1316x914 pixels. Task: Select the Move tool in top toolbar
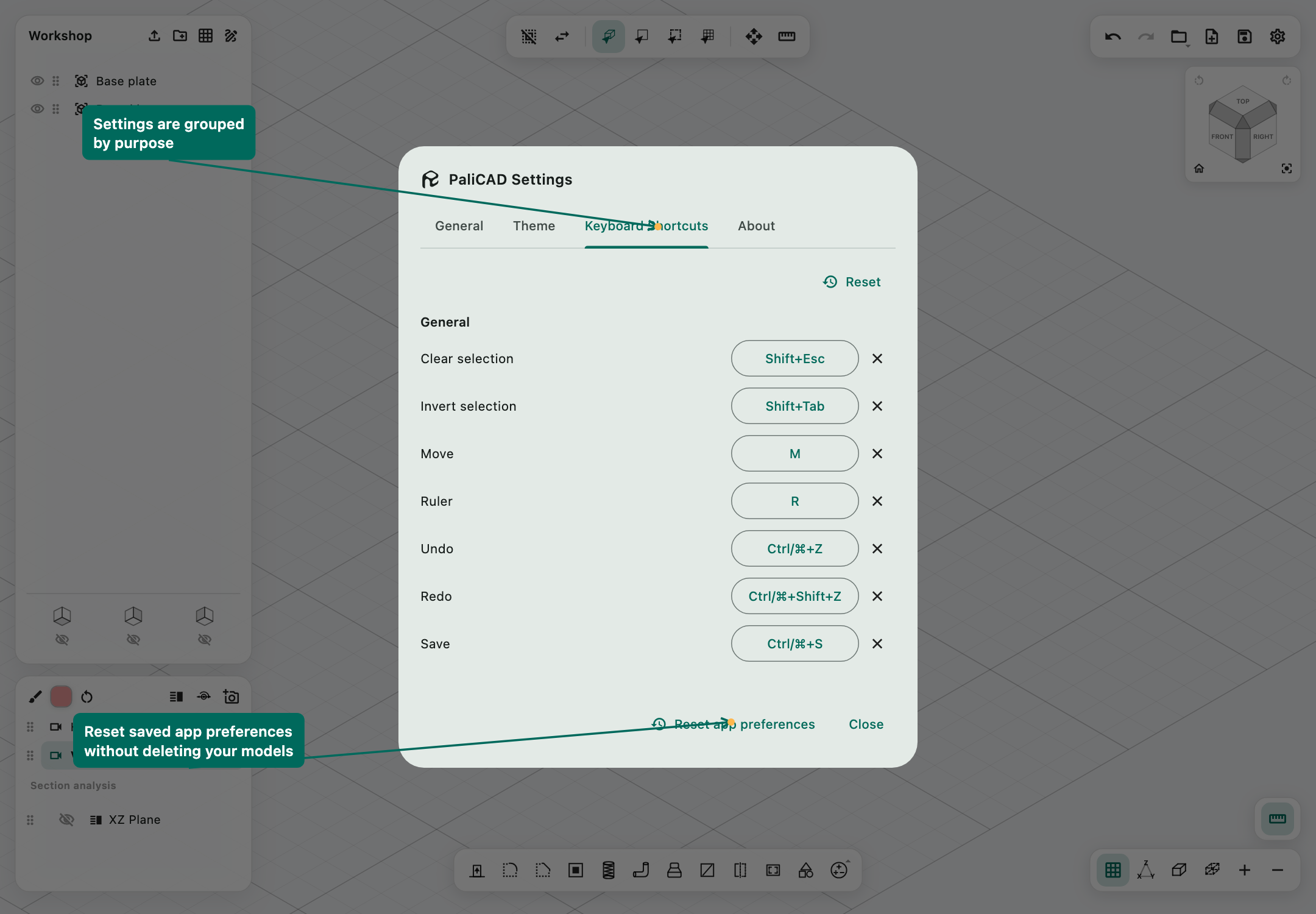[x=754, y=37]
